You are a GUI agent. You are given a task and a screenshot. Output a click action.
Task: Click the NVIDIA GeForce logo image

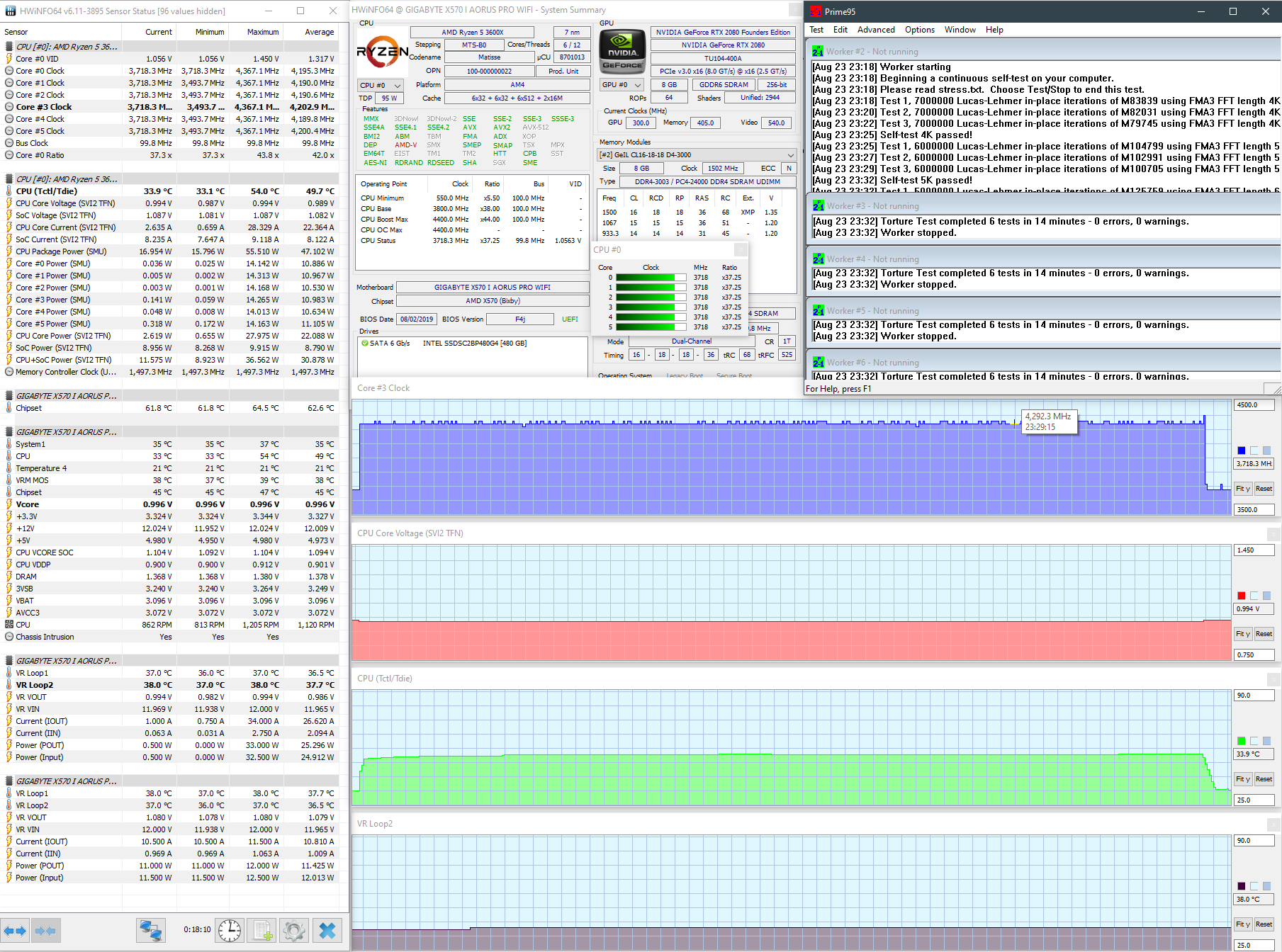point(622,52)
